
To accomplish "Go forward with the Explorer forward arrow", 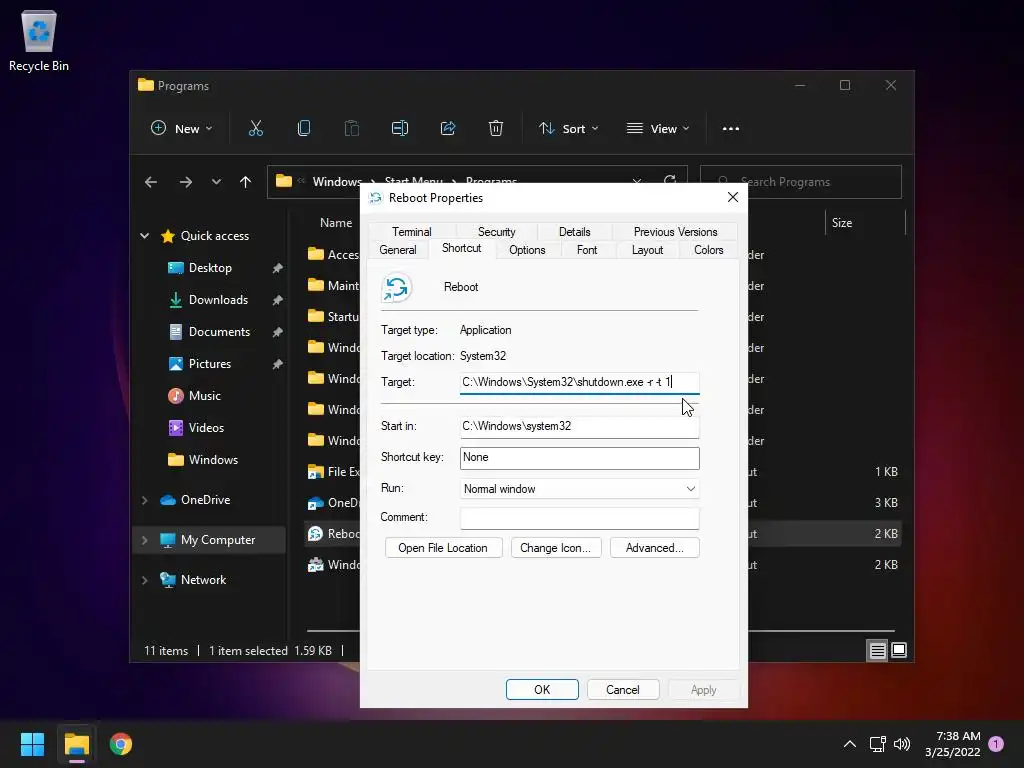I will (186, 182).
